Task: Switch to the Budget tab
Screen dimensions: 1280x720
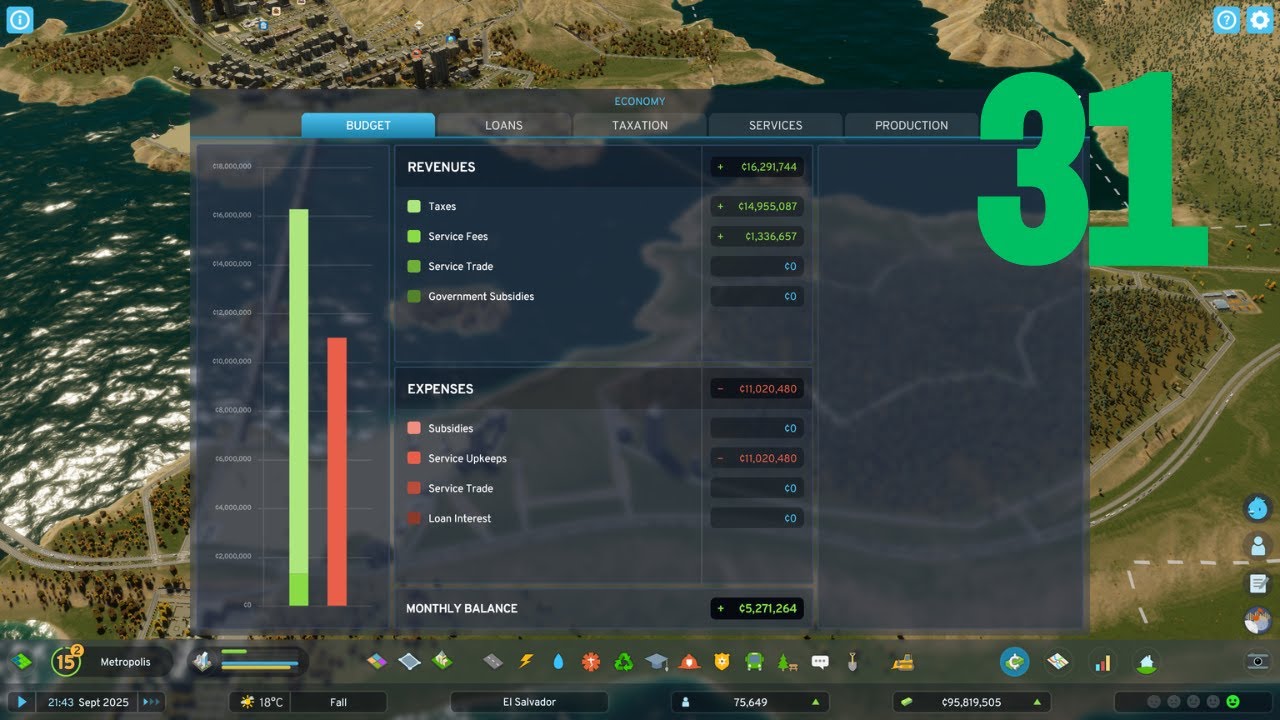Action: point(368,125)
